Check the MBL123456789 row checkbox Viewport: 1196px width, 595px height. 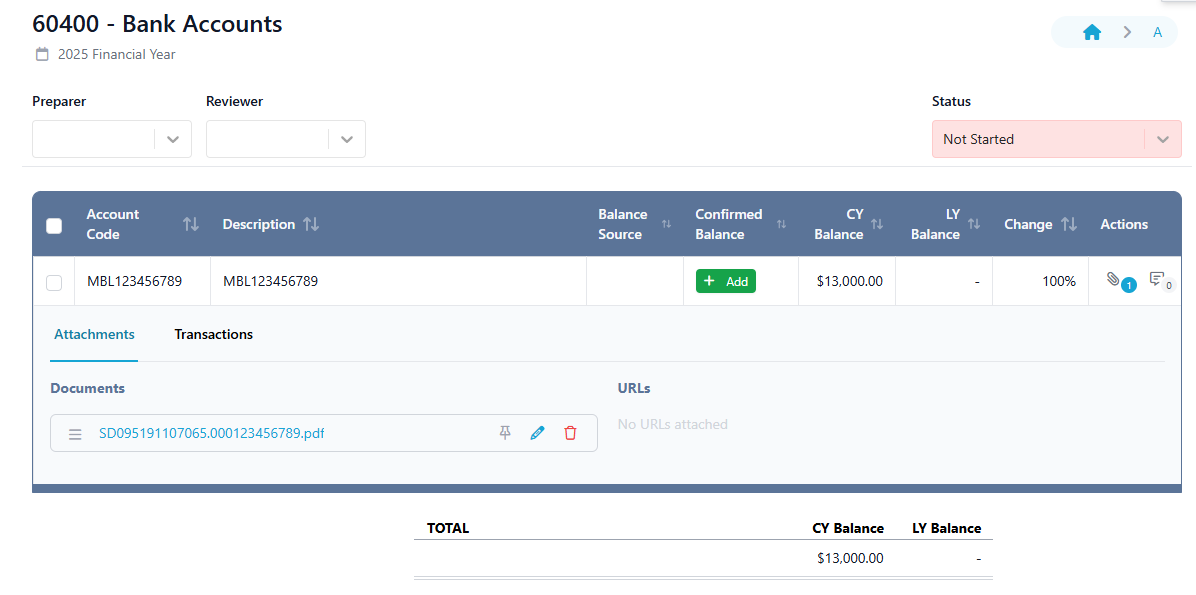(x=54, y=281)
